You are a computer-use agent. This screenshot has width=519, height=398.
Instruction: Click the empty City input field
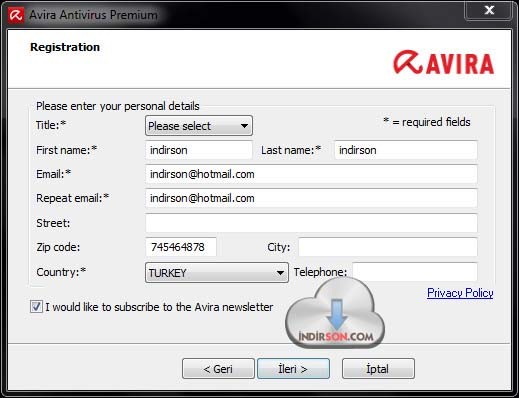coord(388,247)
